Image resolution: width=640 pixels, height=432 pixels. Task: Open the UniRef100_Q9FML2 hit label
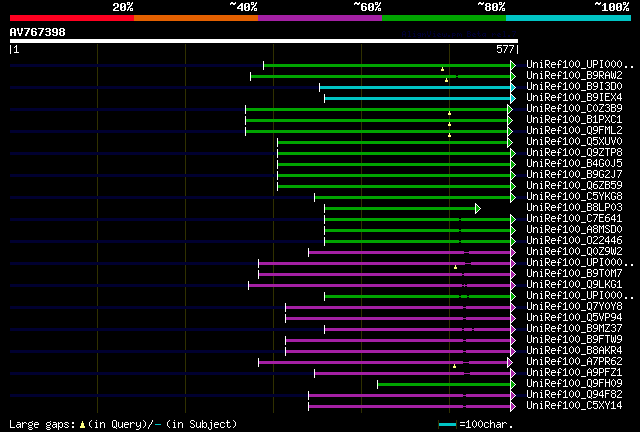574,130
